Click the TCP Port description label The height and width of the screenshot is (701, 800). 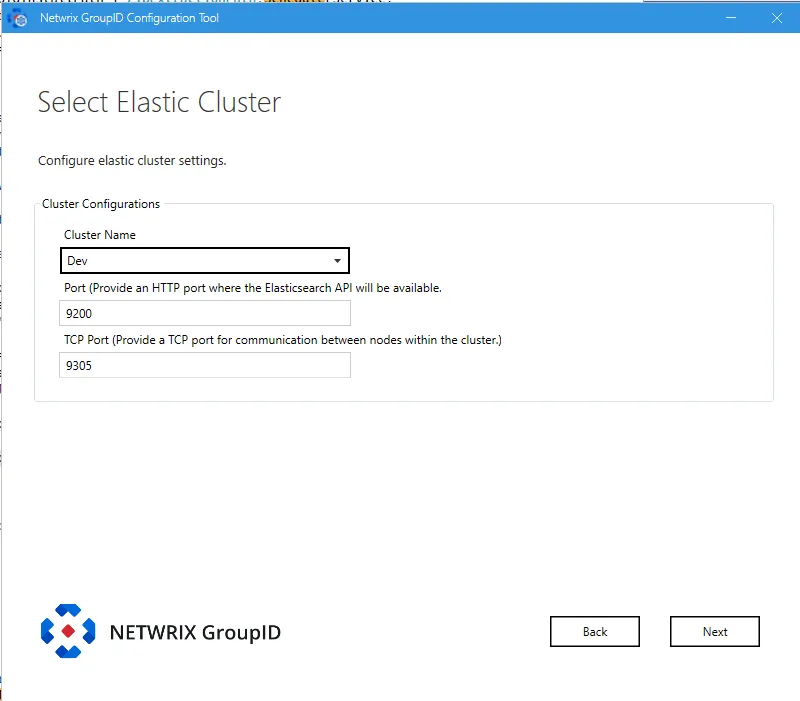pyautogui.click(x=283, y=340)
